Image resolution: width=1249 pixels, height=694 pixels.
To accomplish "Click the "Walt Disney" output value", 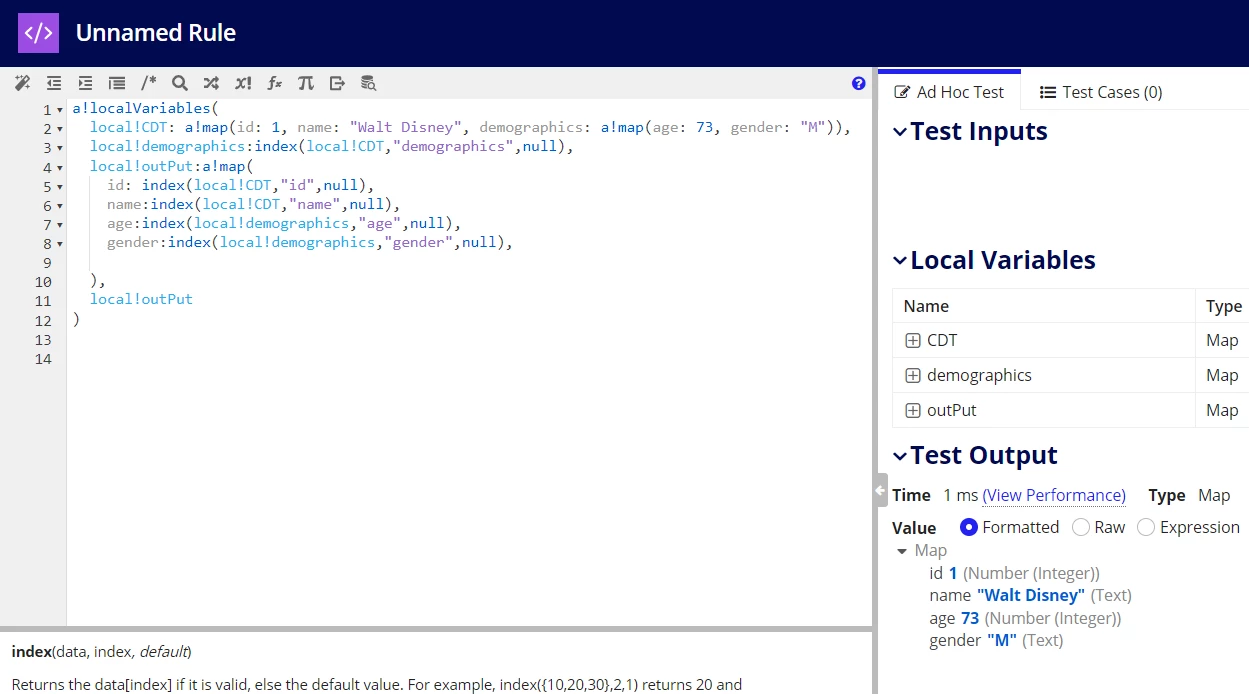I will (1031, 595).
